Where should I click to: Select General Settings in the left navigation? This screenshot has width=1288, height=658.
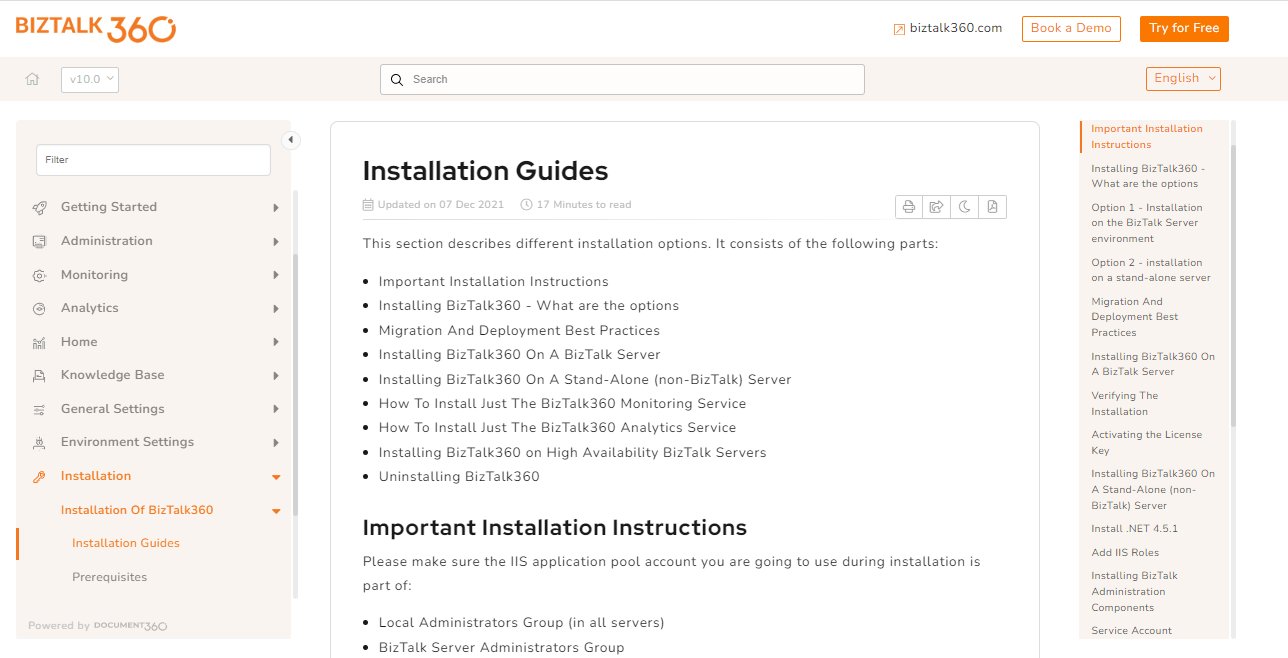[x=112, y=409]
